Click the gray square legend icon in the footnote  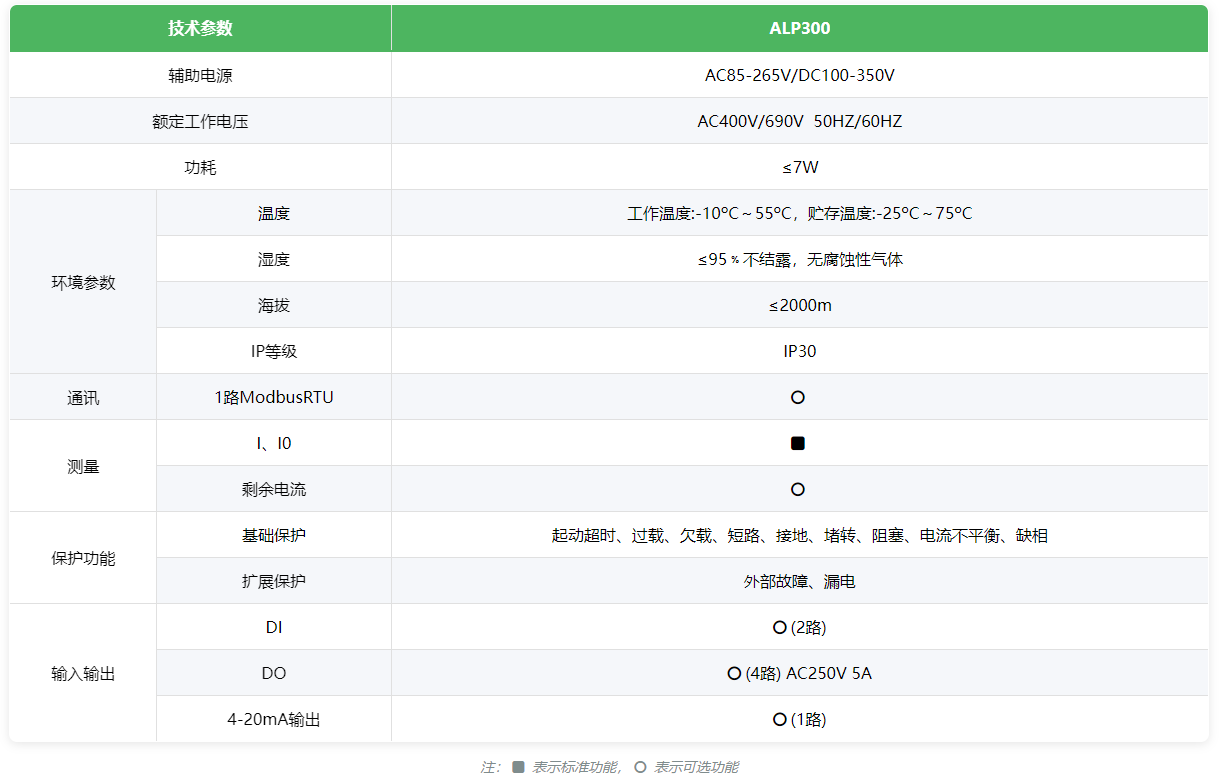518,767
